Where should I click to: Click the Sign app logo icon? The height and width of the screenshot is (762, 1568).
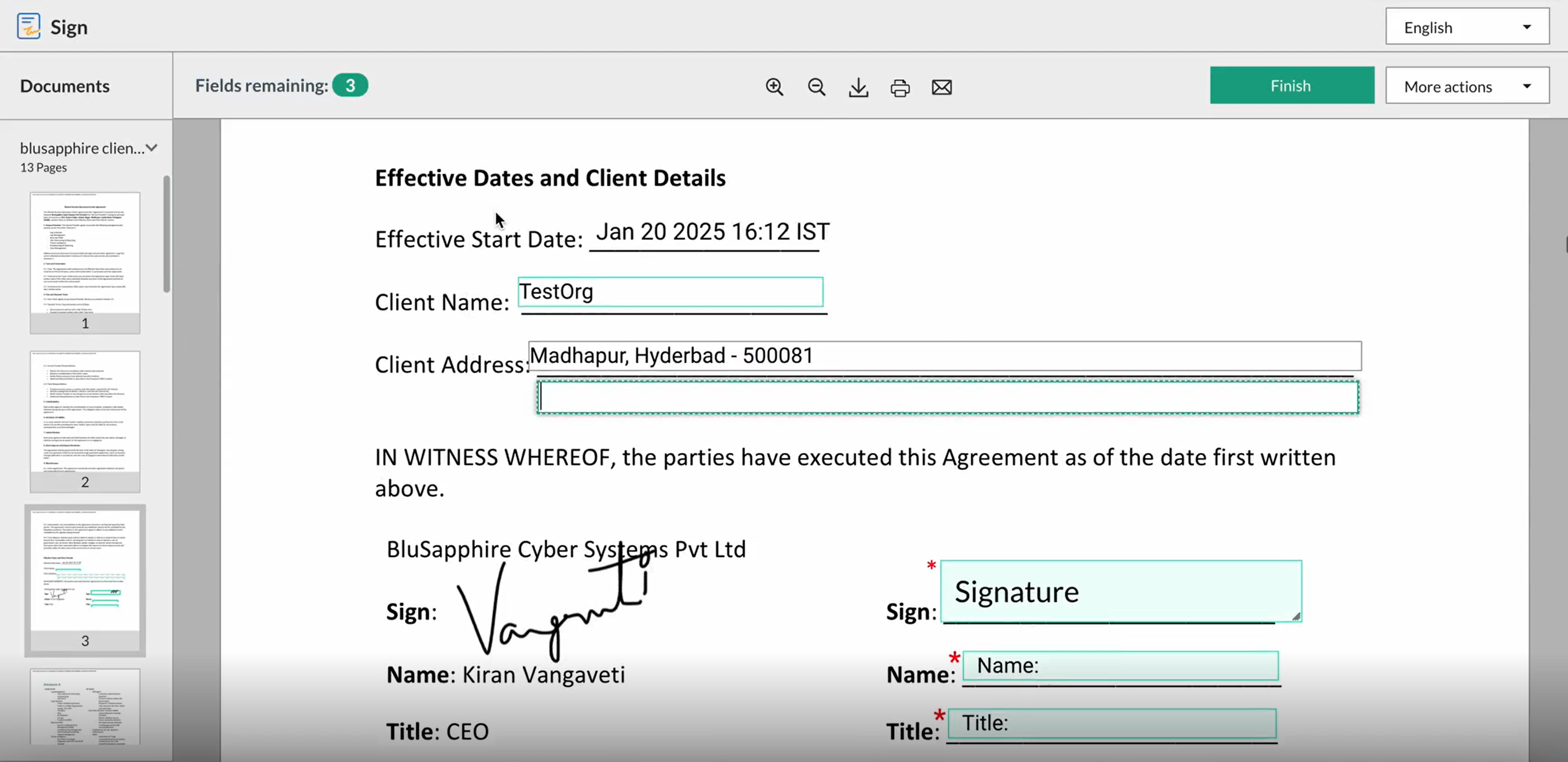(x=29, y=27)
